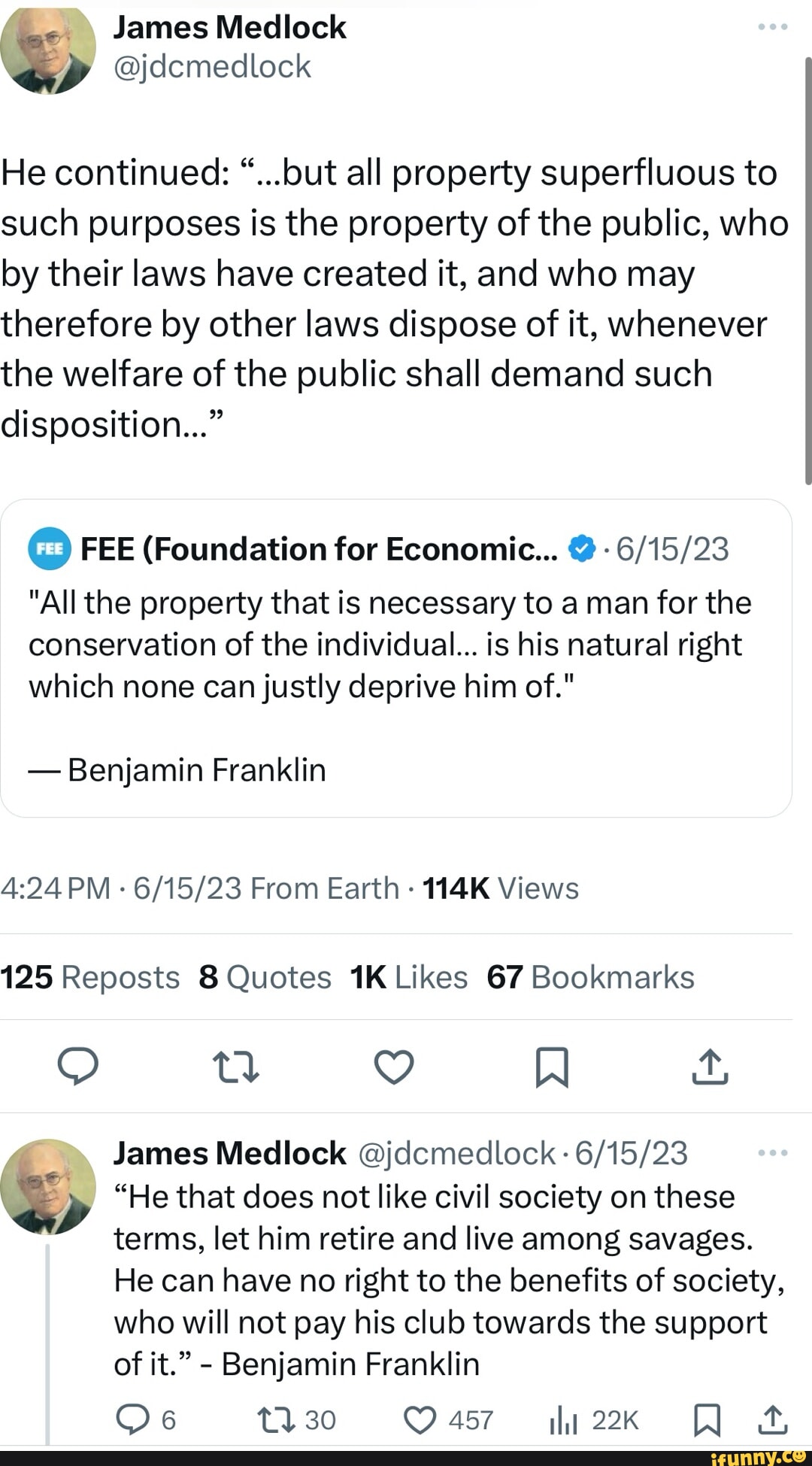
Task: Repost the reply tweet showing 30 reposts
Action: click(270, 1419)
